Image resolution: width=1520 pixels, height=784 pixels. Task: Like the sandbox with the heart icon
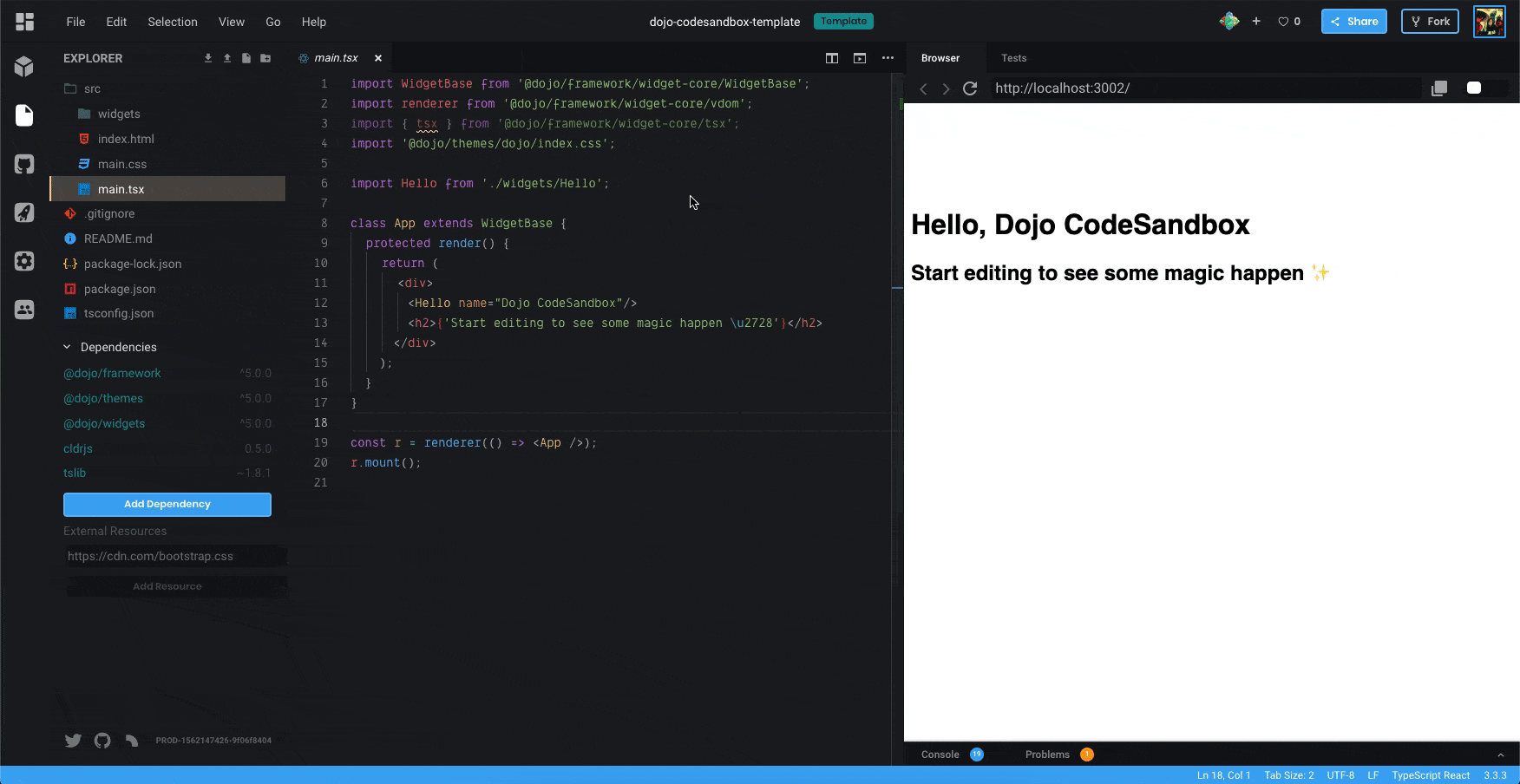tap(1283, 22)
